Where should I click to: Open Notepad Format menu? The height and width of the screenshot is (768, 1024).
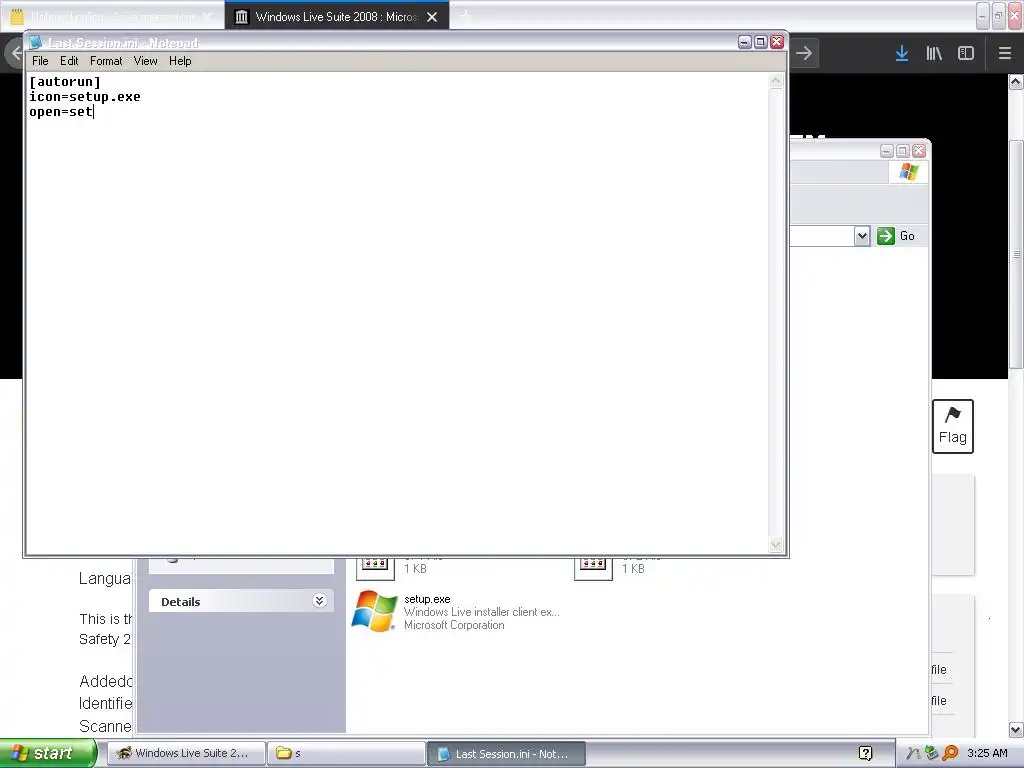pyautogui.click(x=106, y=61)
